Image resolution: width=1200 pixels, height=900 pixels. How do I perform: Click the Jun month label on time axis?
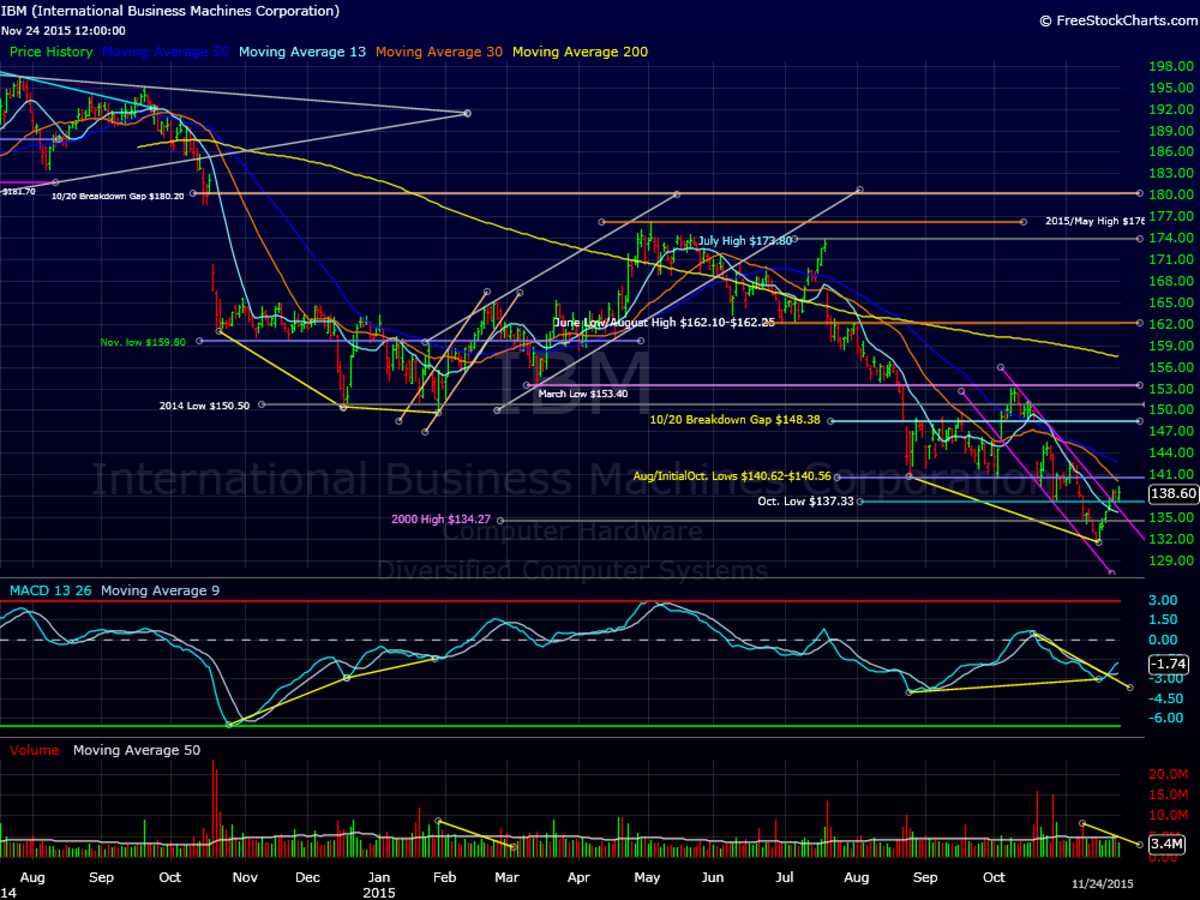pos(712,878)
